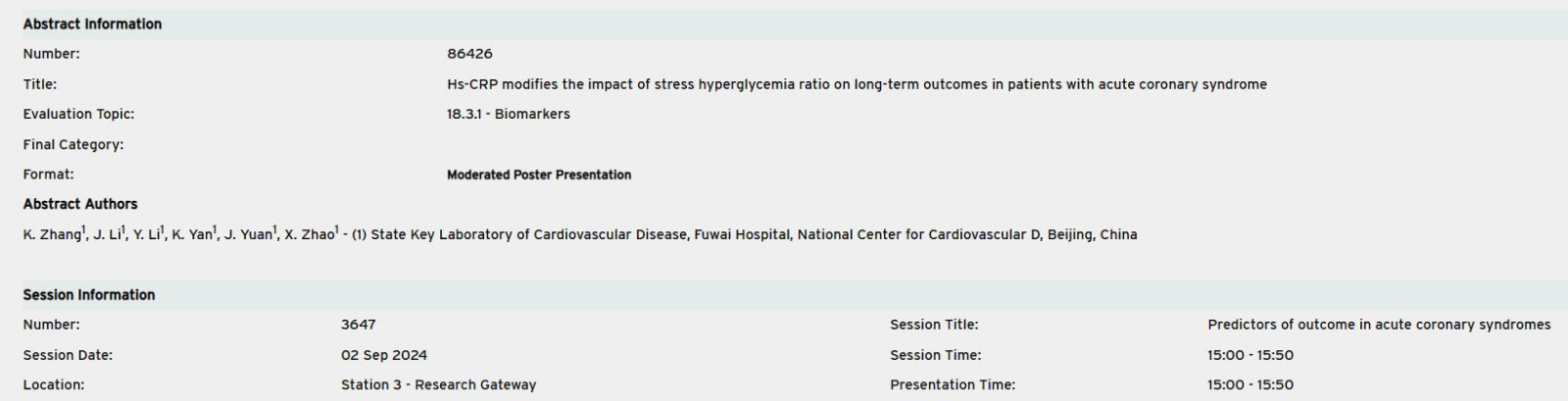1568x401 pixels.
Task: Click the Abstract Information section header
Action: (92, 25)
